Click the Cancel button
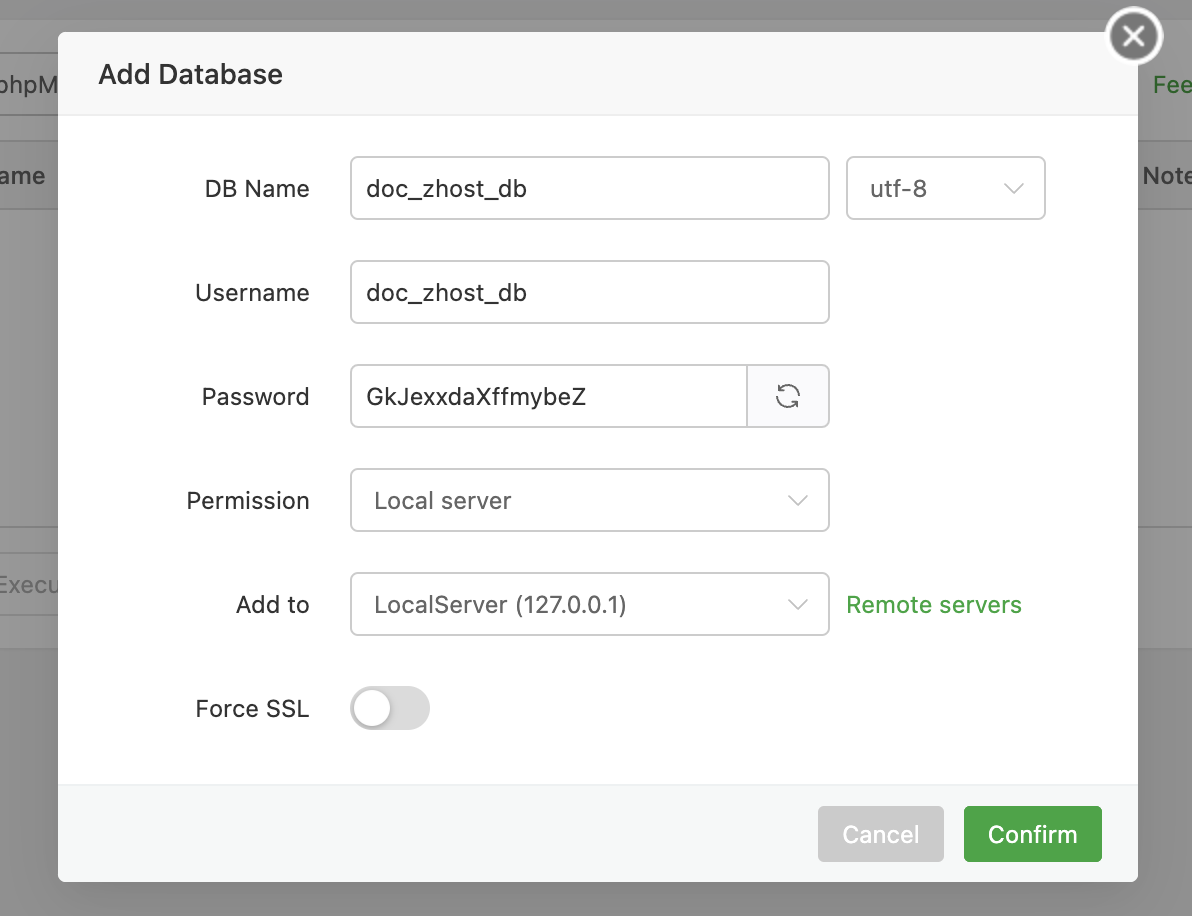 pos(880,833)
